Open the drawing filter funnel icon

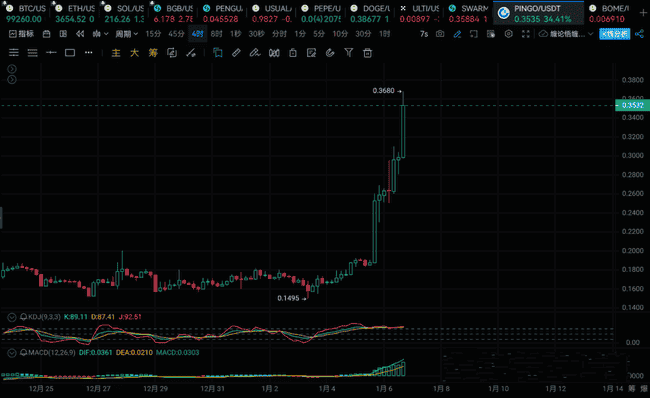pos(349,53)
